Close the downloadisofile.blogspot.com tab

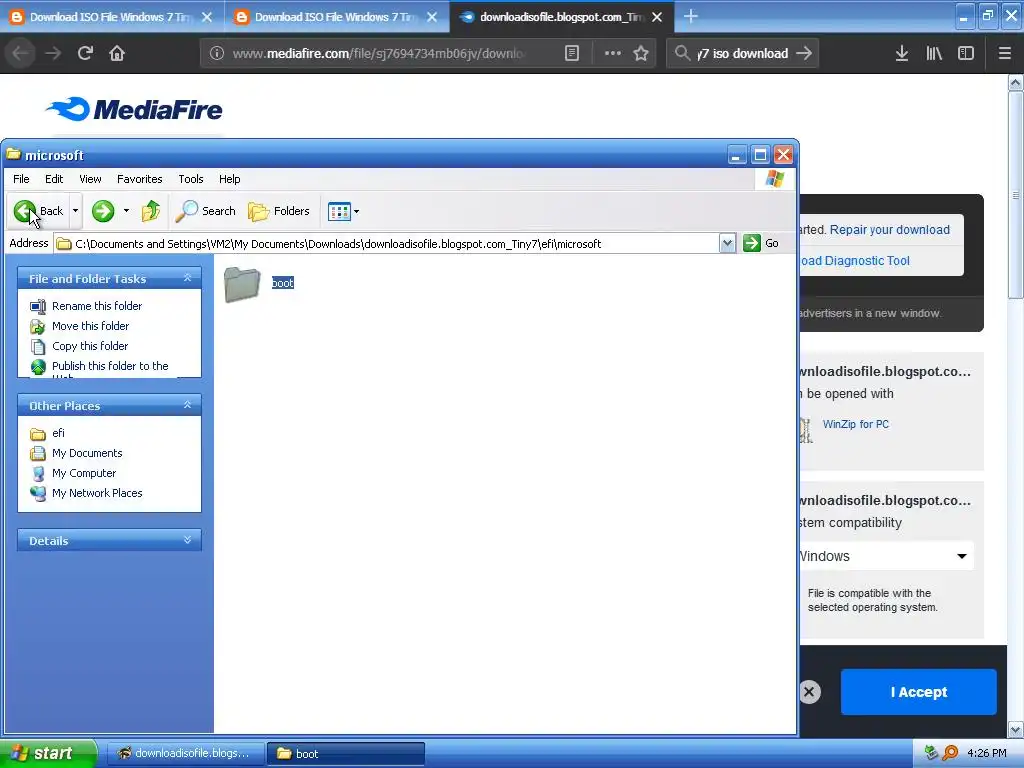pos(658,17)
